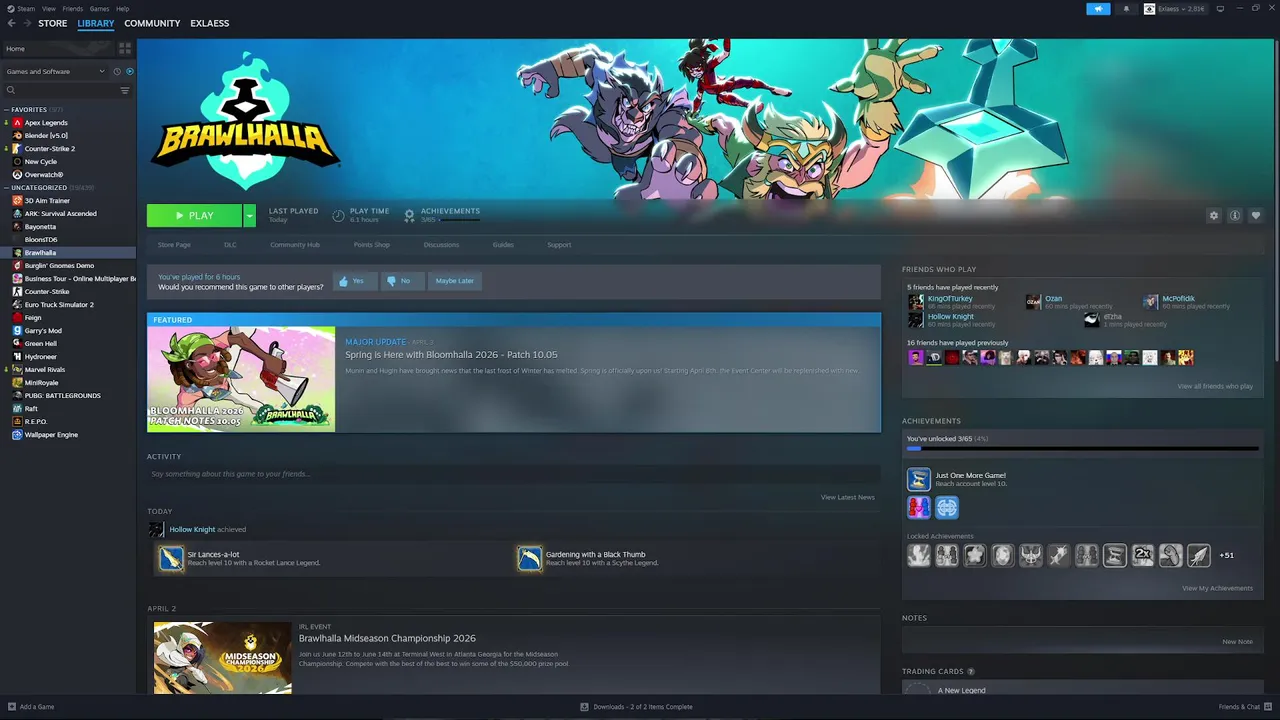Viewport: 1280px width, 720px height.
Task: Open the DLC page link
Action: click(230, 245)
